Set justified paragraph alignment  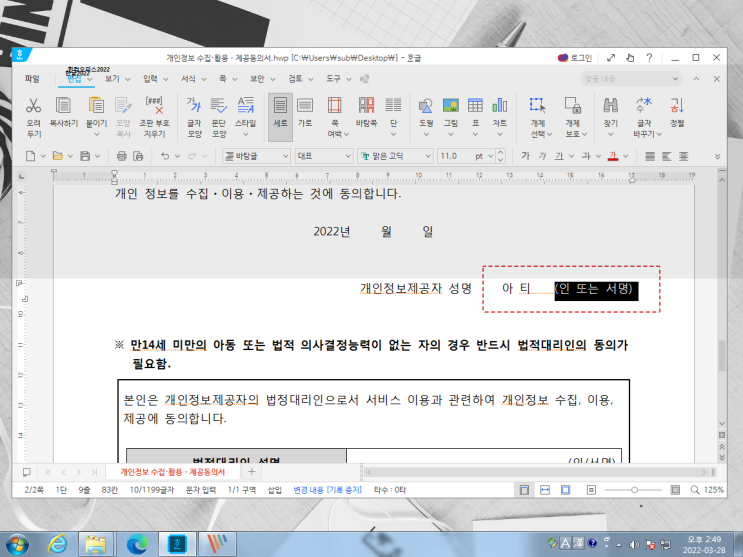click(650, 156)
